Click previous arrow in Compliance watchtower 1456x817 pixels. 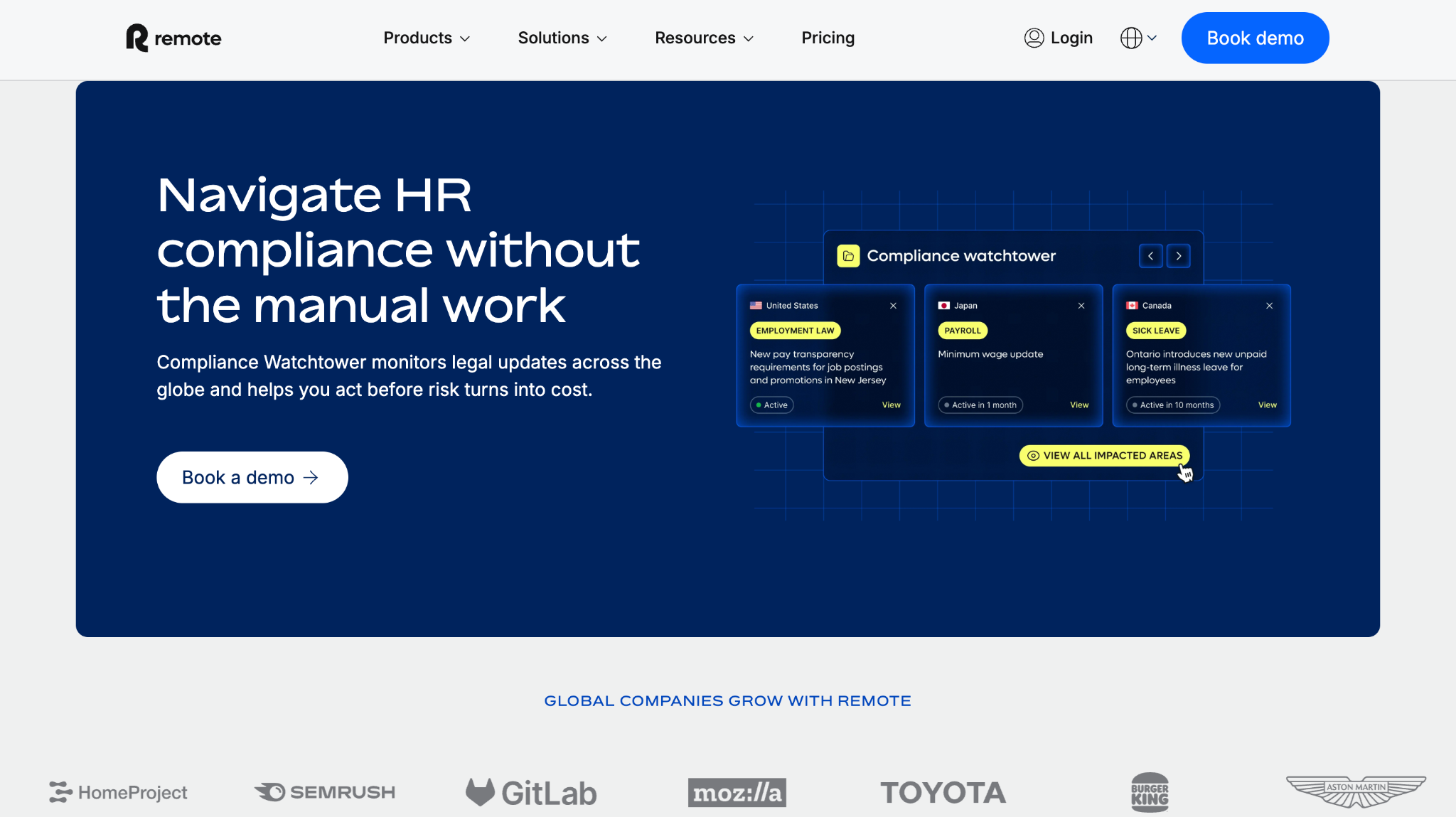[x=1150, y=256]
